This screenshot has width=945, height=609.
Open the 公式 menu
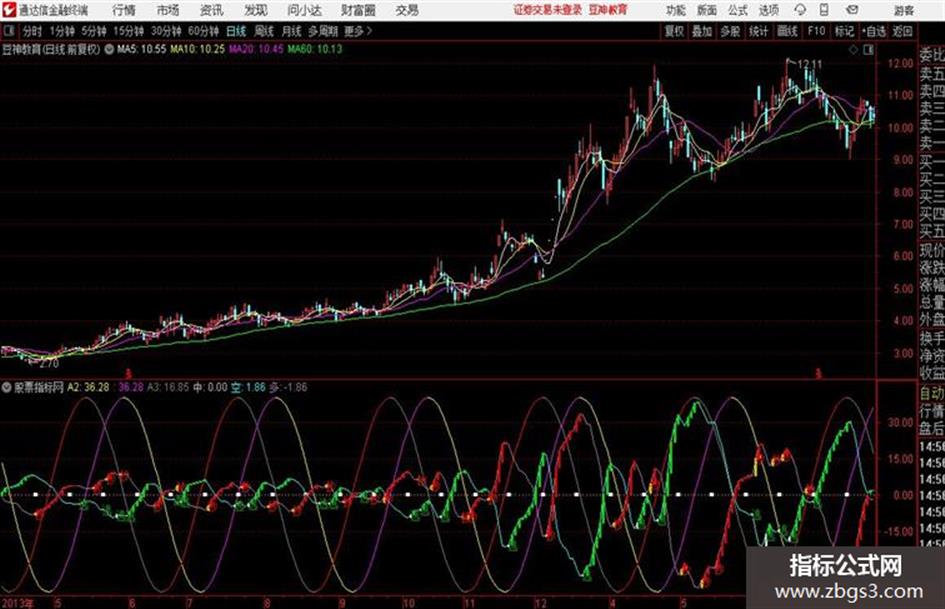point(738,10)
